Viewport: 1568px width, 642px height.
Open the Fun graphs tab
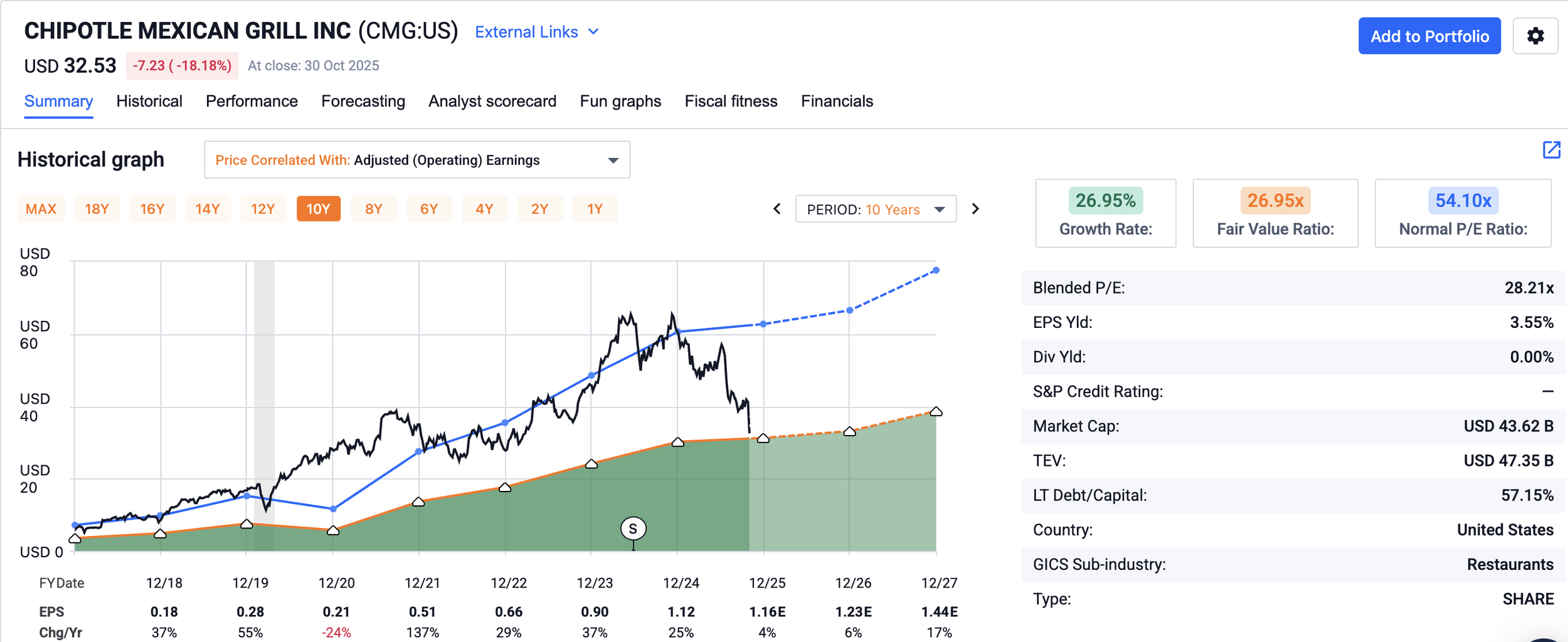620,102
